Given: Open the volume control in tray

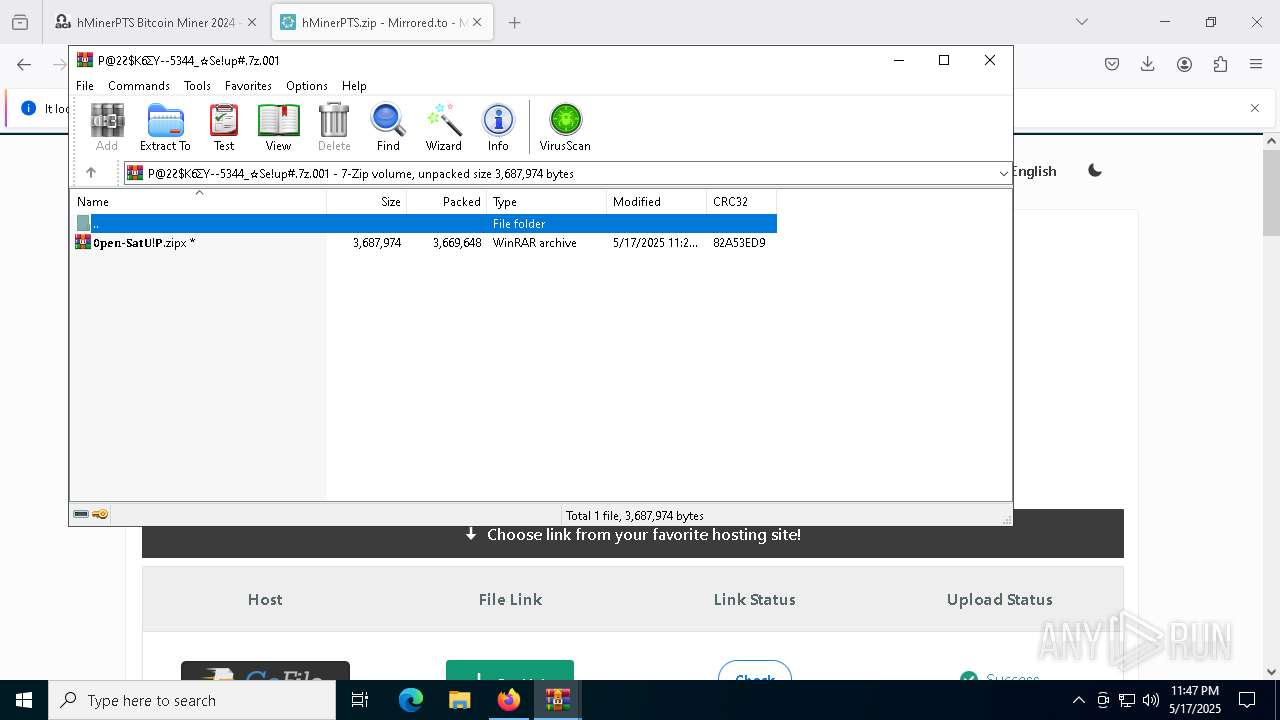Looking at the screenshot, I should coord(1151,700).
